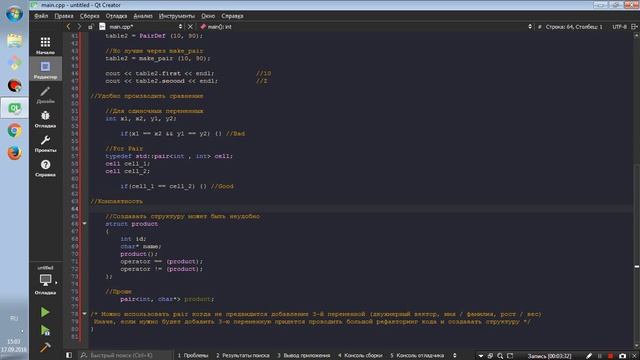Switch to the Редактор edit mode
The height and width of the screenshot is (360, 640).
click(45, 69)
